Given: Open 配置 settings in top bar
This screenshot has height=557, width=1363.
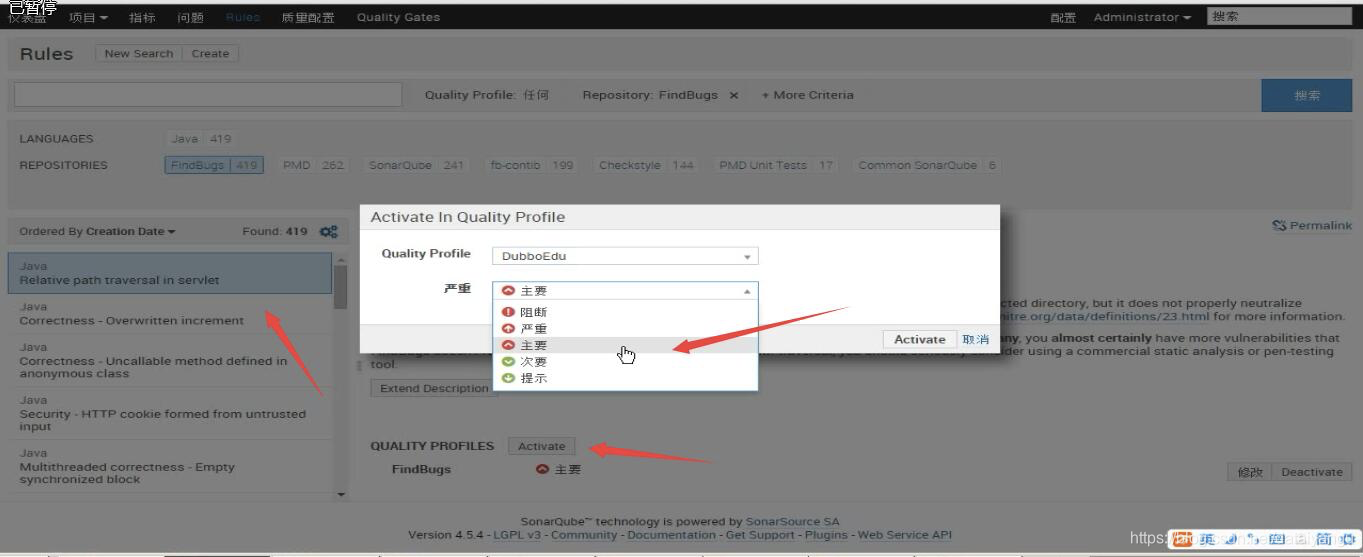Looking at the screenshot, I should [1063, 17].
